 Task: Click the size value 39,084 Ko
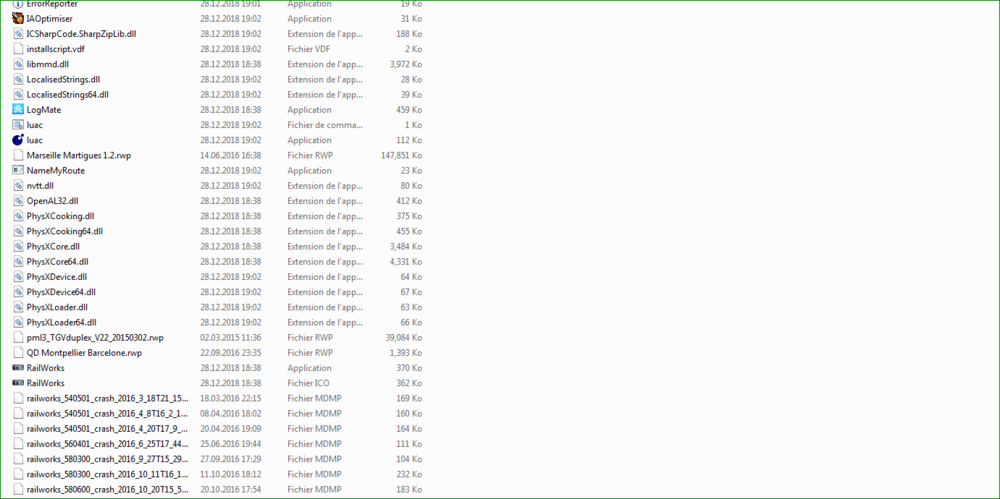point(402,338)
